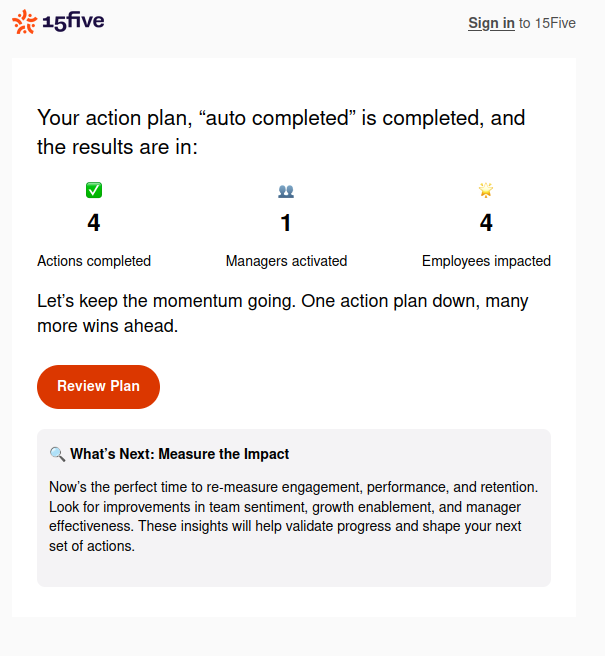This screenshot has width=605, height=656.
Task: Click the magnifying glass emoji icon
Action: point(57,454)
